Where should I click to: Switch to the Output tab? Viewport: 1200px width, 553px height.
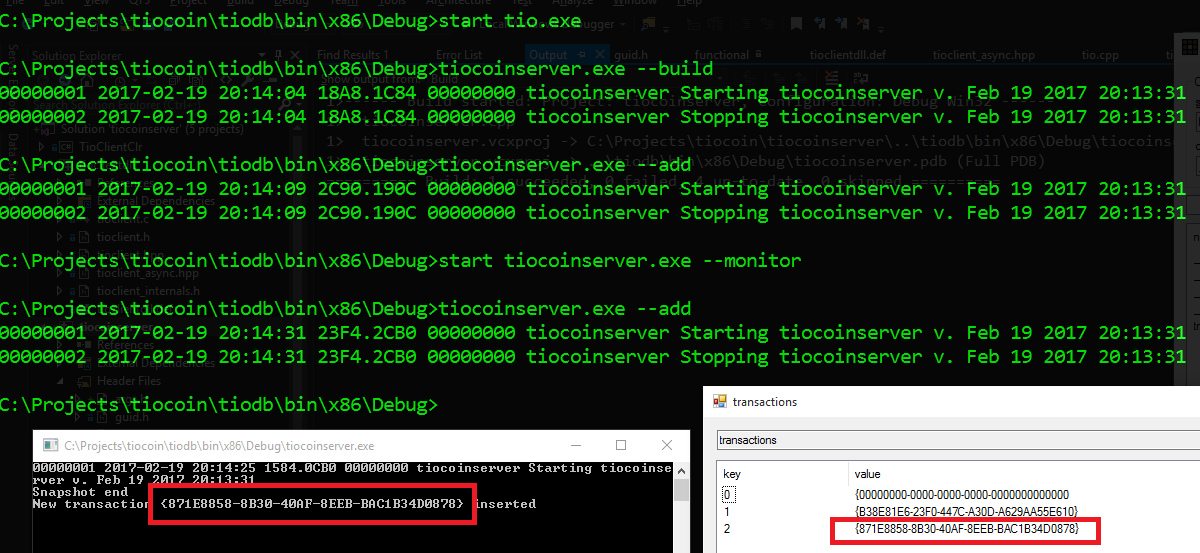pos(548,55)
